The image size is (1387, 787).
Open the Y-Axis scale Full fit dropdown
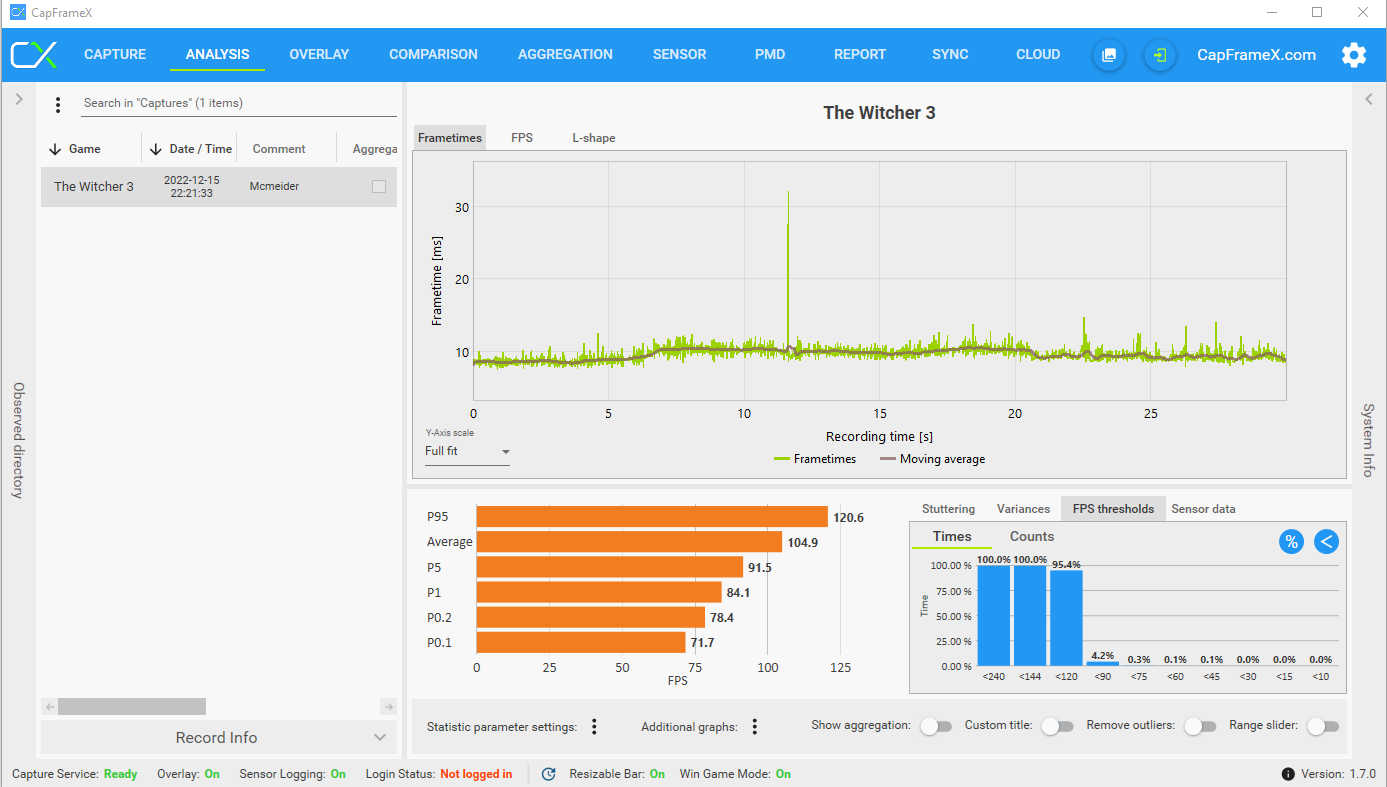467,452
